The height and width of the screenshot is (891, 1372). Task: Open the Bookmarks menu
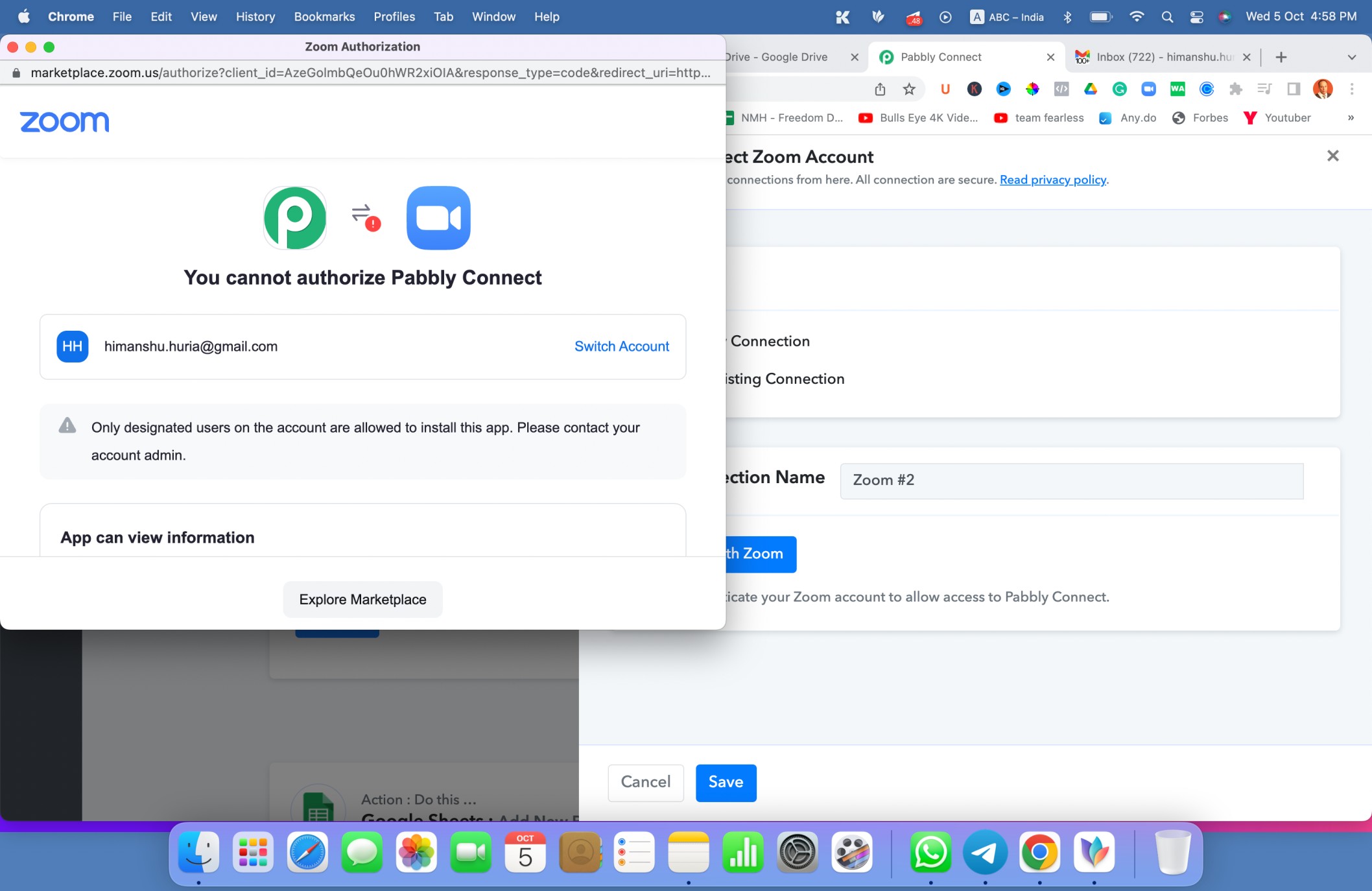324,17
